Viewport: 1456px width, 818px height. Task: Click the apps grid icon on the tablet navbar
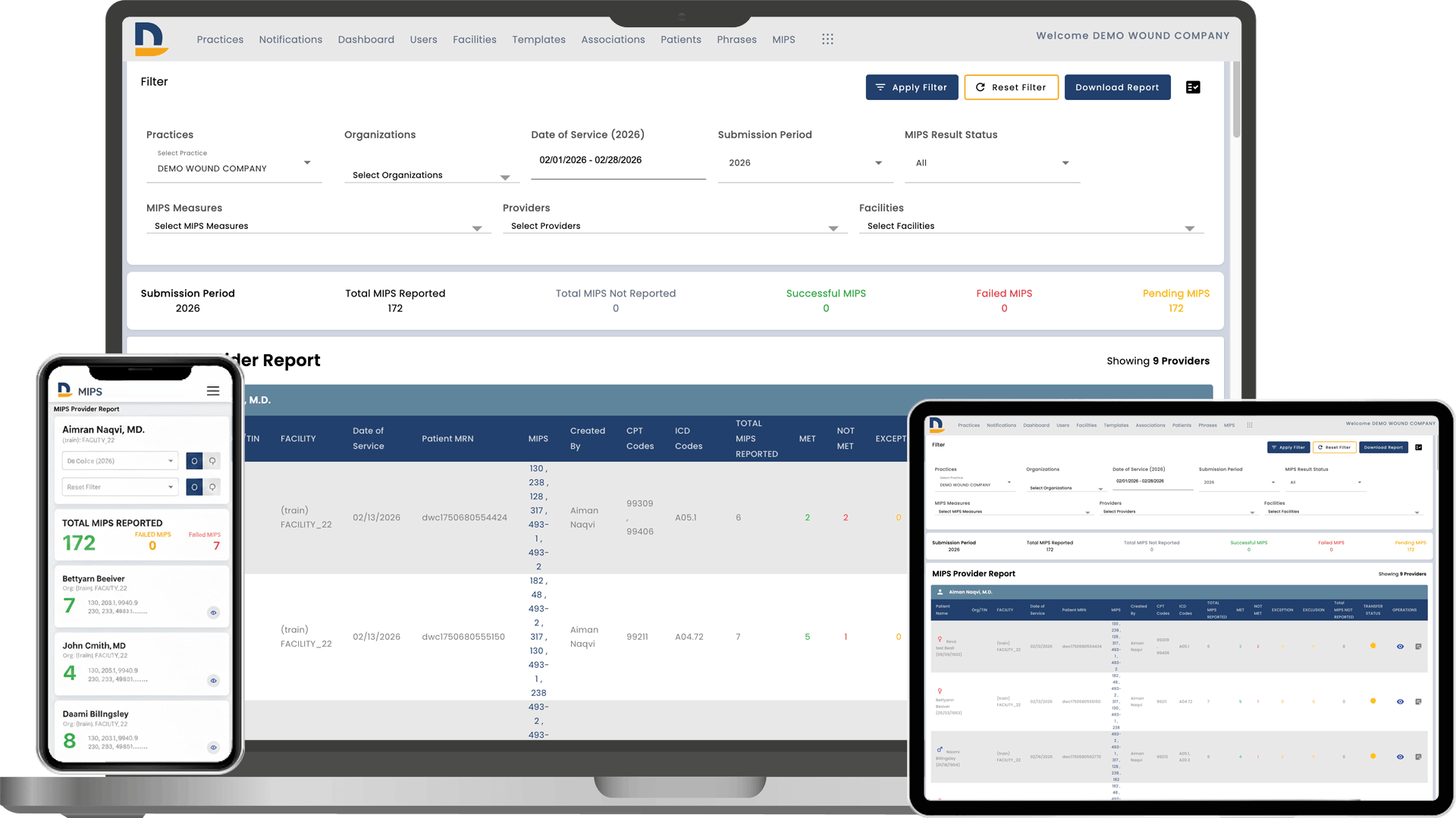pos(1250,425)
